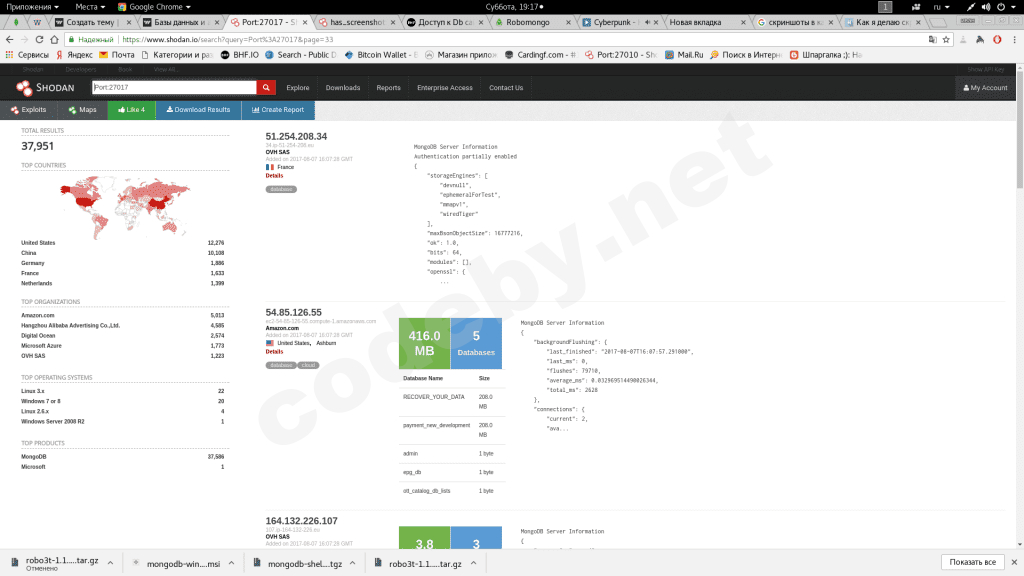Like this search with thumbs-up button
This screenshot has height=576, width=1024.
click(x=131, y=110)
